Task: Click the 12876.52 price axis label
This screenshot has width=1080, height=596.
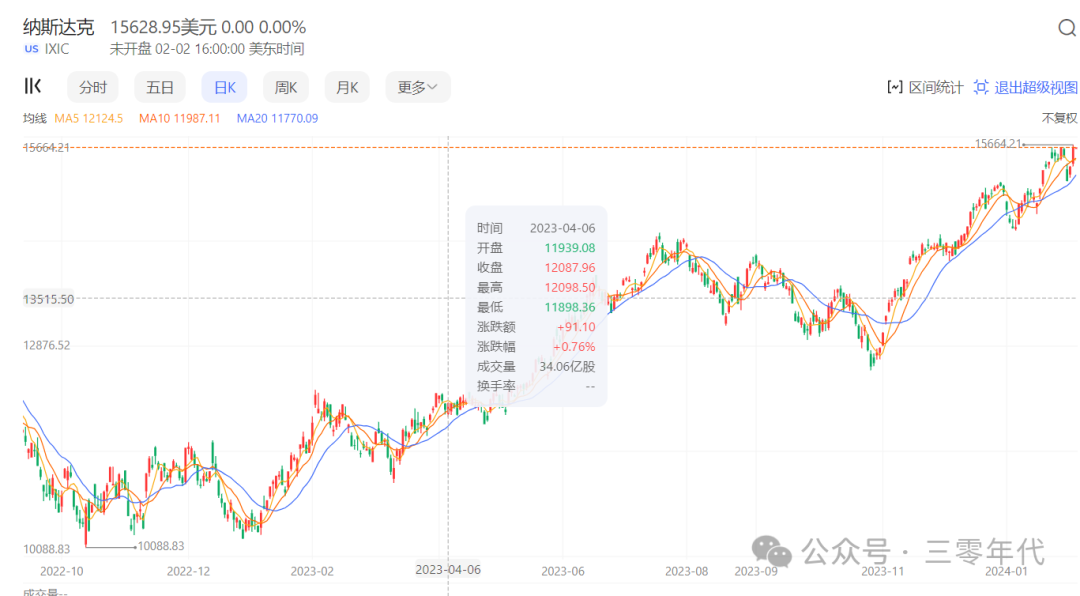Action: click(x=47, y=345)
